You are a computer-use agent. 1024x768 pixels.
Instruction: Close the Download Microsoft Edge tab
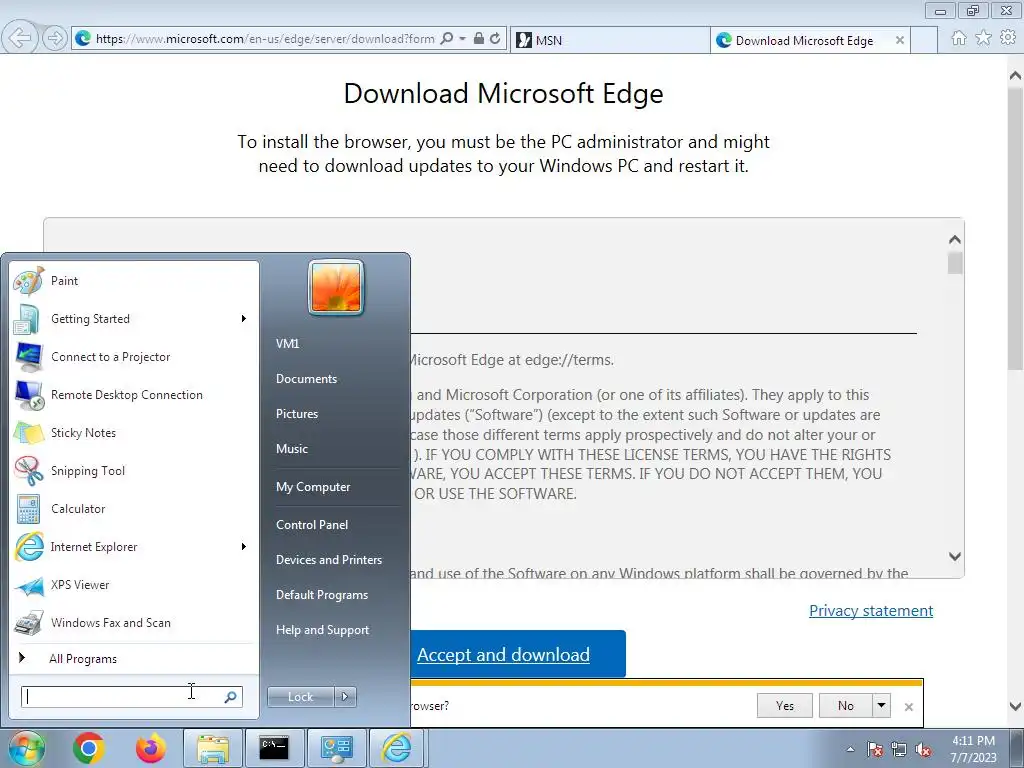(x=900, y=40)
